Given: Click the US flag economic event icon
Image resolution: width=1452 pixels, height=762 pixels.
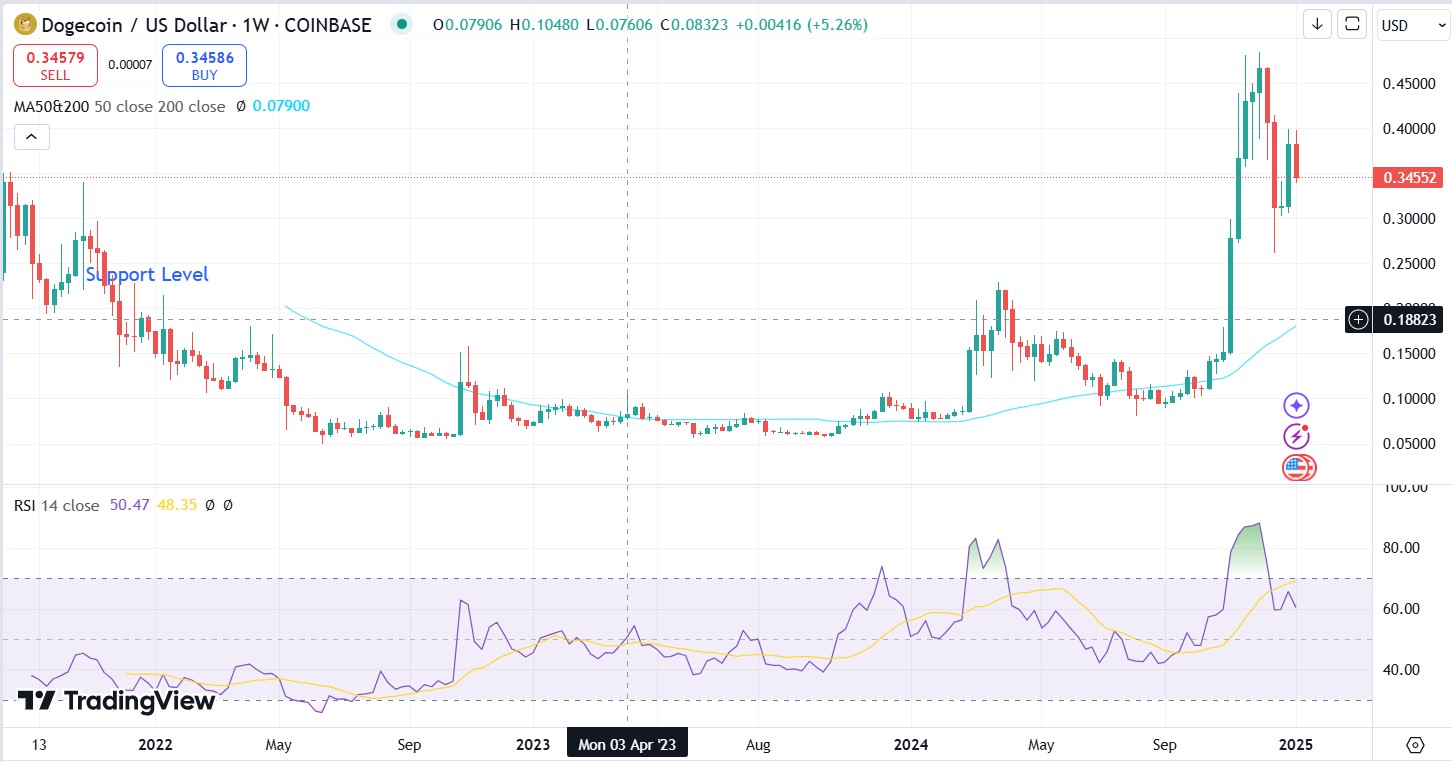Looking at the screenshot, I should click(1298, 467).
